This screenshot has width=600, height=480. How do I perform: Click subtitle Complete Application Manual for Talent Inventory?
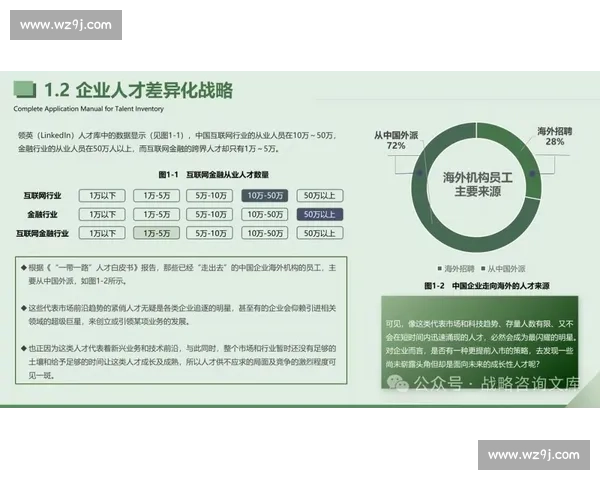[x=88, y=109]
